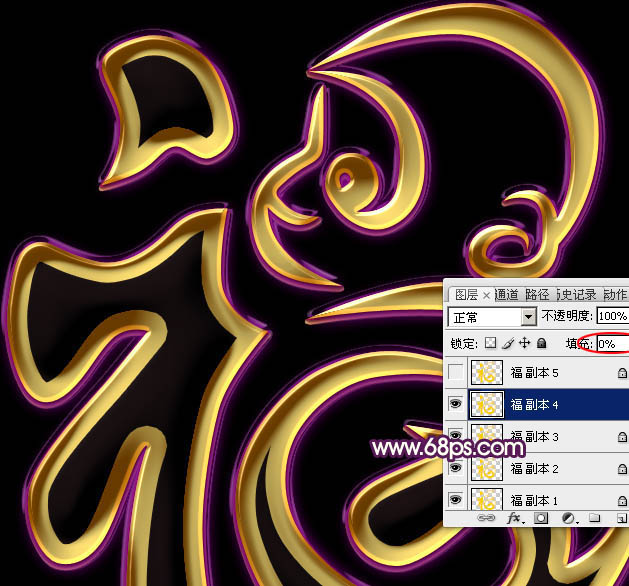Screen dimensions: 629x586
Task: Create a new layer group folder
Action: (x=595, y=518)
